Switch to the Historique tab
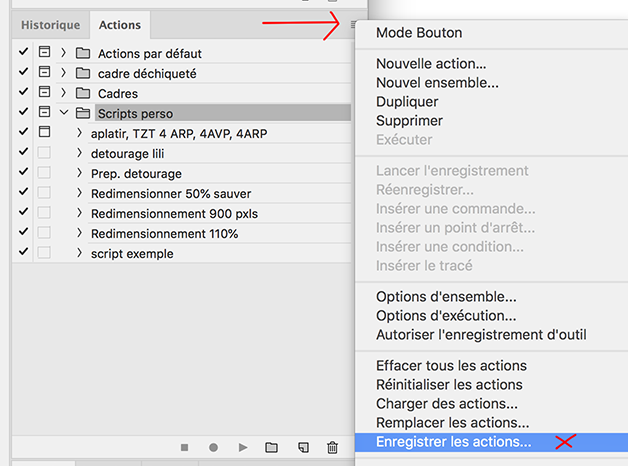 coord(50,25)
